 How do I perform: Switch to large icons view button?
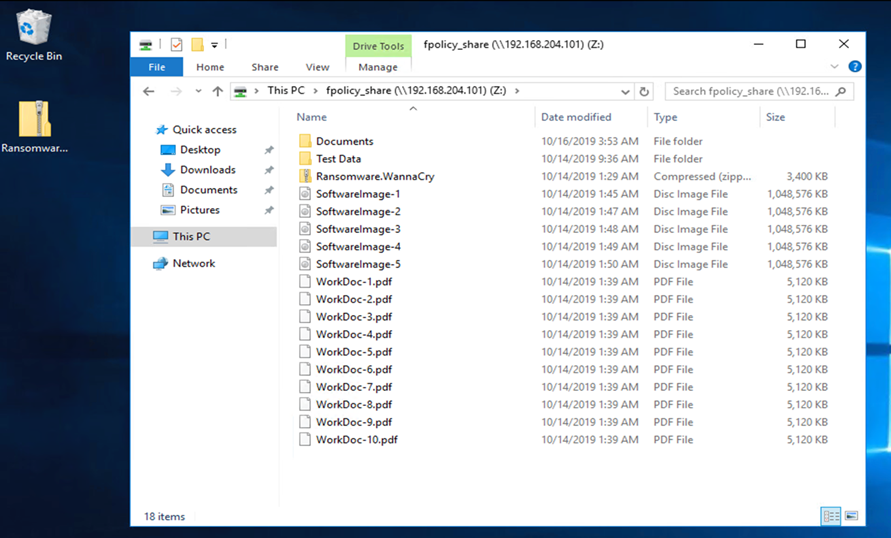pyautogui.click(x=851, y=516)
